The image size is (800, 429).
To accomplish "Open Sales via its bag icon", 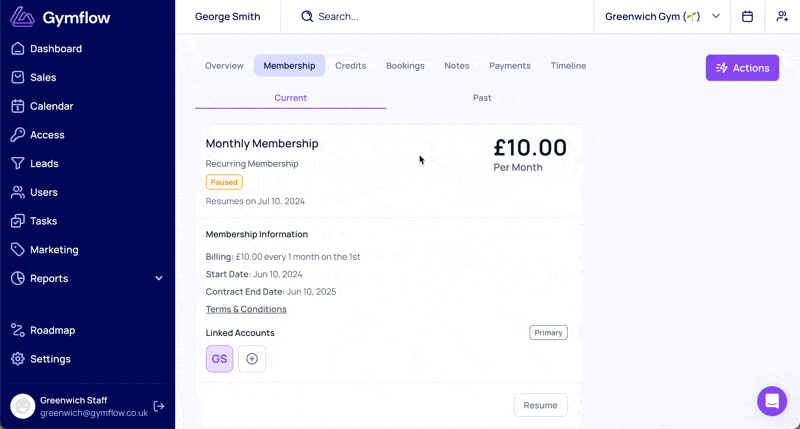I will (18, 77).
